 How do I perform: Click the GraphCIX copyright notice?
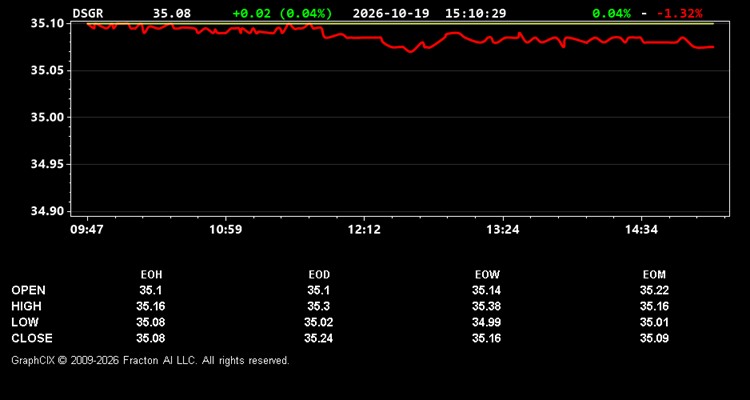coord(150,360)
